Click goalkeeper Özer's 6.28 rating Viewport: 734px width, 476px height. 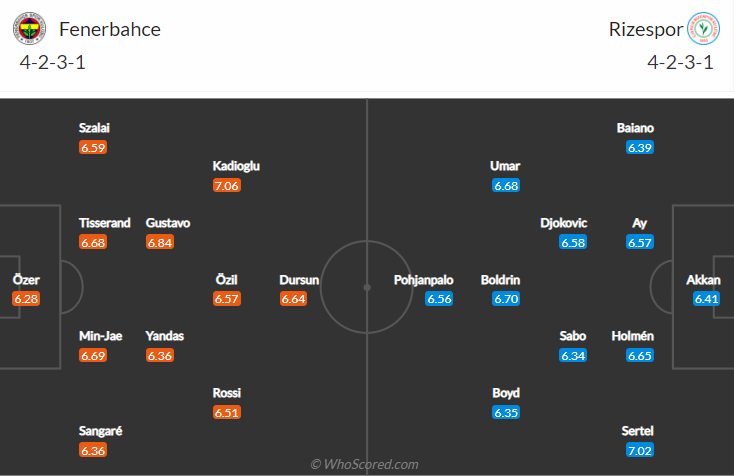26,299
